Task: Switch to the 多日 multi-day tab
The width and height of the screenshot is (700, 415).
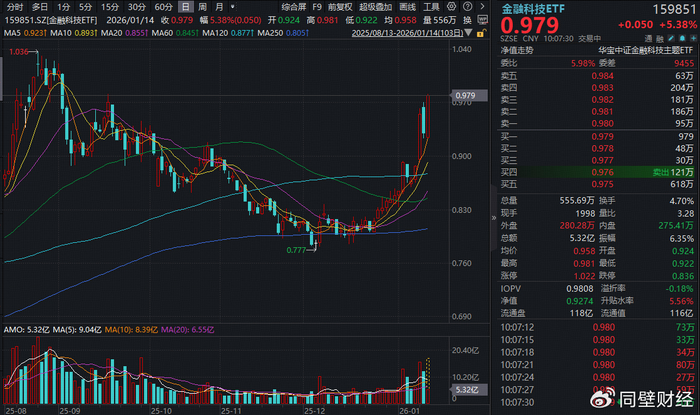Action: click(x=40, y=7)
